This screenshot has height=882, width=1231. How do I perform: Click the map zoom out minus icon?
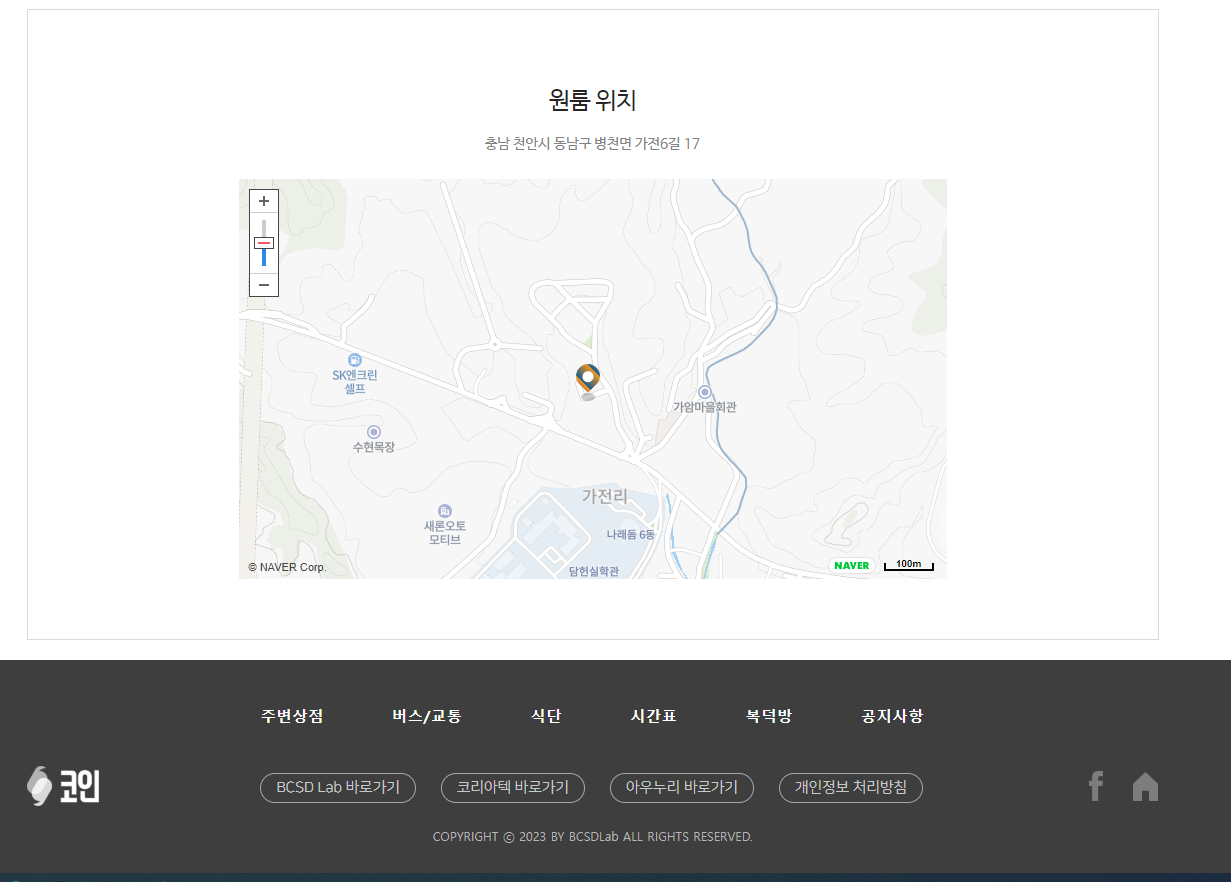(263, 285)
